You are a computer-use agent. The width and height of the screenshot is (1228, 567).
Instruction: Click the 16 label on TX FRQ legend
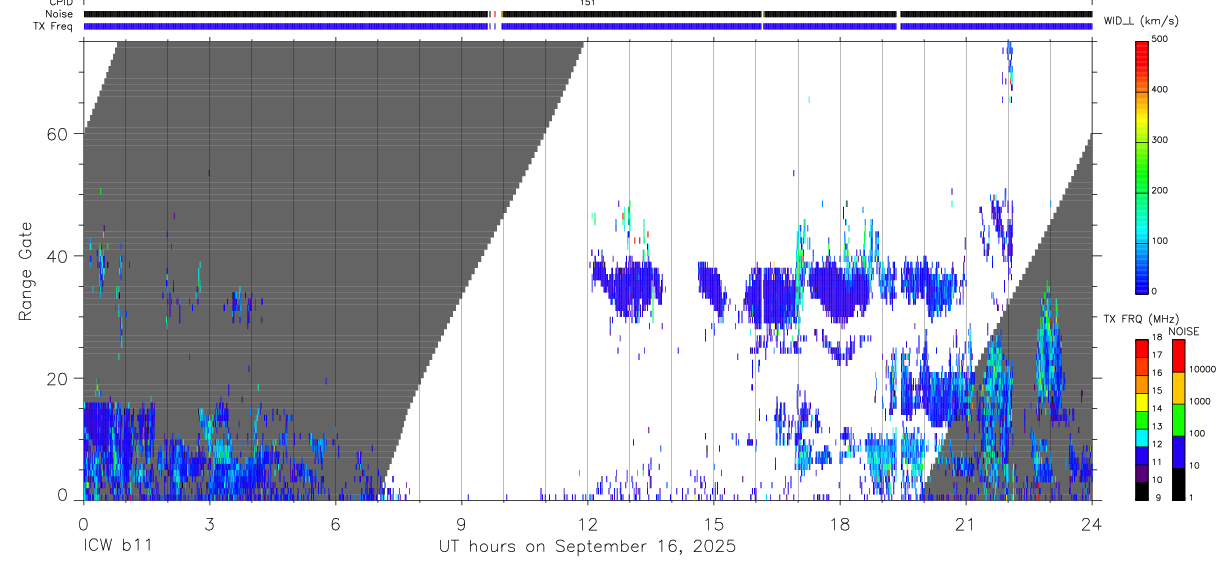coord(1155,373)
